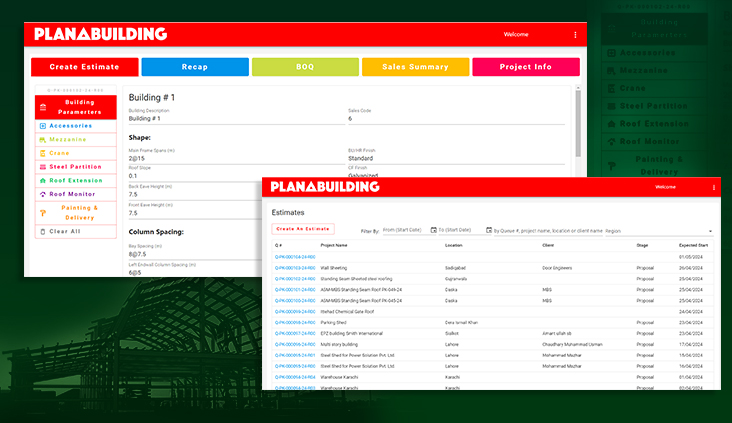Go to the Sales Summary tab
732x423 pixels.
coord(415,67)
